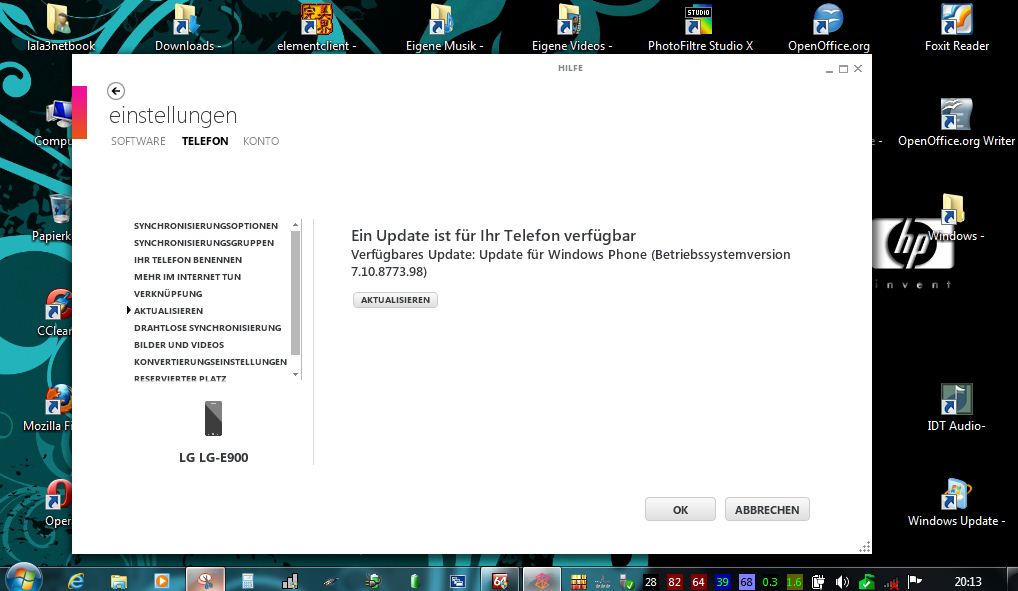Viewport: 1018px width, 591px height.
Task: Click the settings list scroll-up arrow
Action: point(295,225)
